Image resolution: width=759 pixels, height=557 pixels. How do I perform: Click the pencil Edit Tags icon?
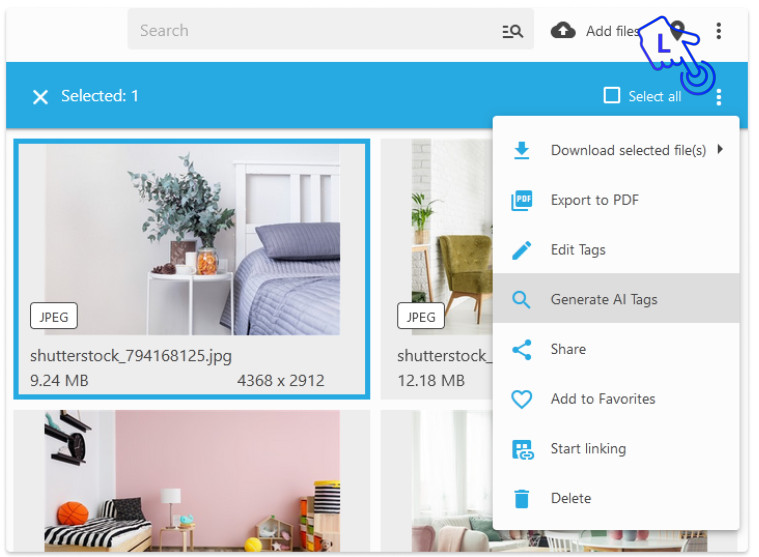pyautogui.click(x=521, y=250)
